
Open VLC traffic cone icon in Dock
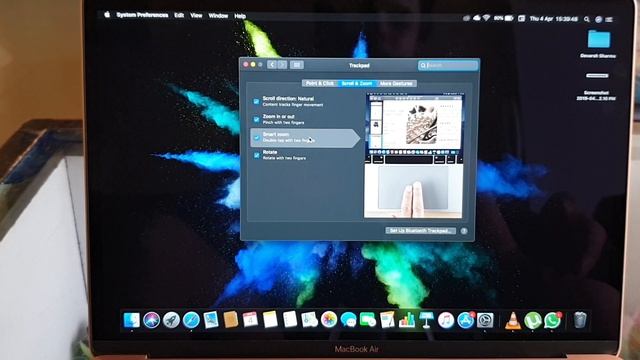(x=513, y=320)
